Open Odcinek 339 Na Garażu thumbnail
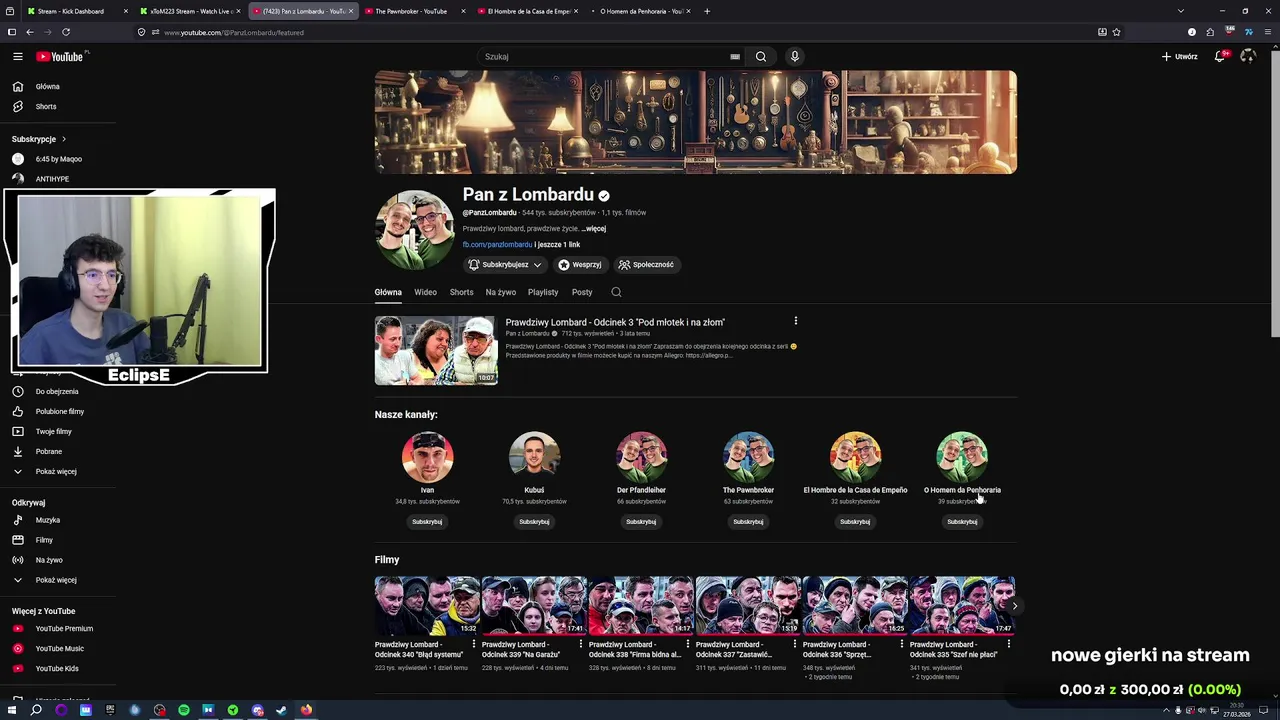Screen dimensions: 1280x720 tap(534, 605)
